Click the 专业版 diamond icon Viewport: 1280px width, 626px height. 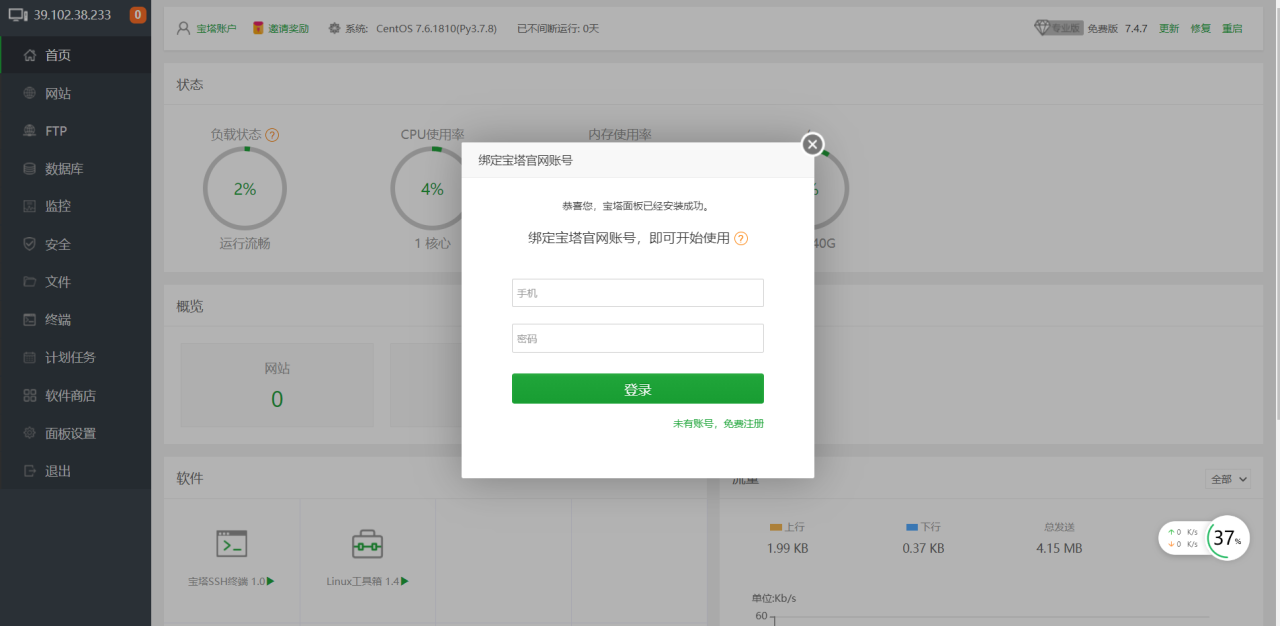tap(1041, 28)
